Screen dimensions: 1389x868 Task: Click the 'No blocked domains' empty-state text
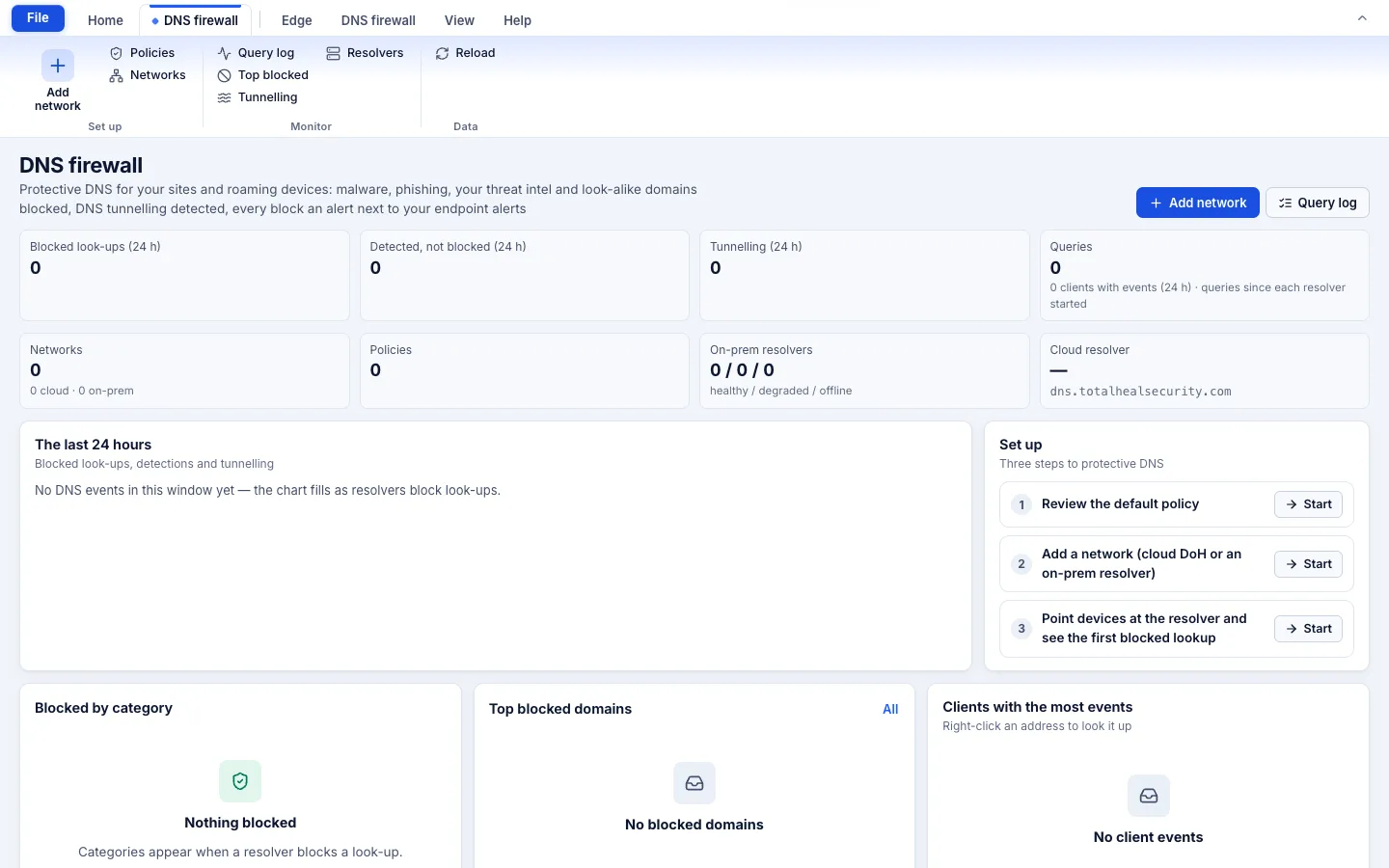694,825
